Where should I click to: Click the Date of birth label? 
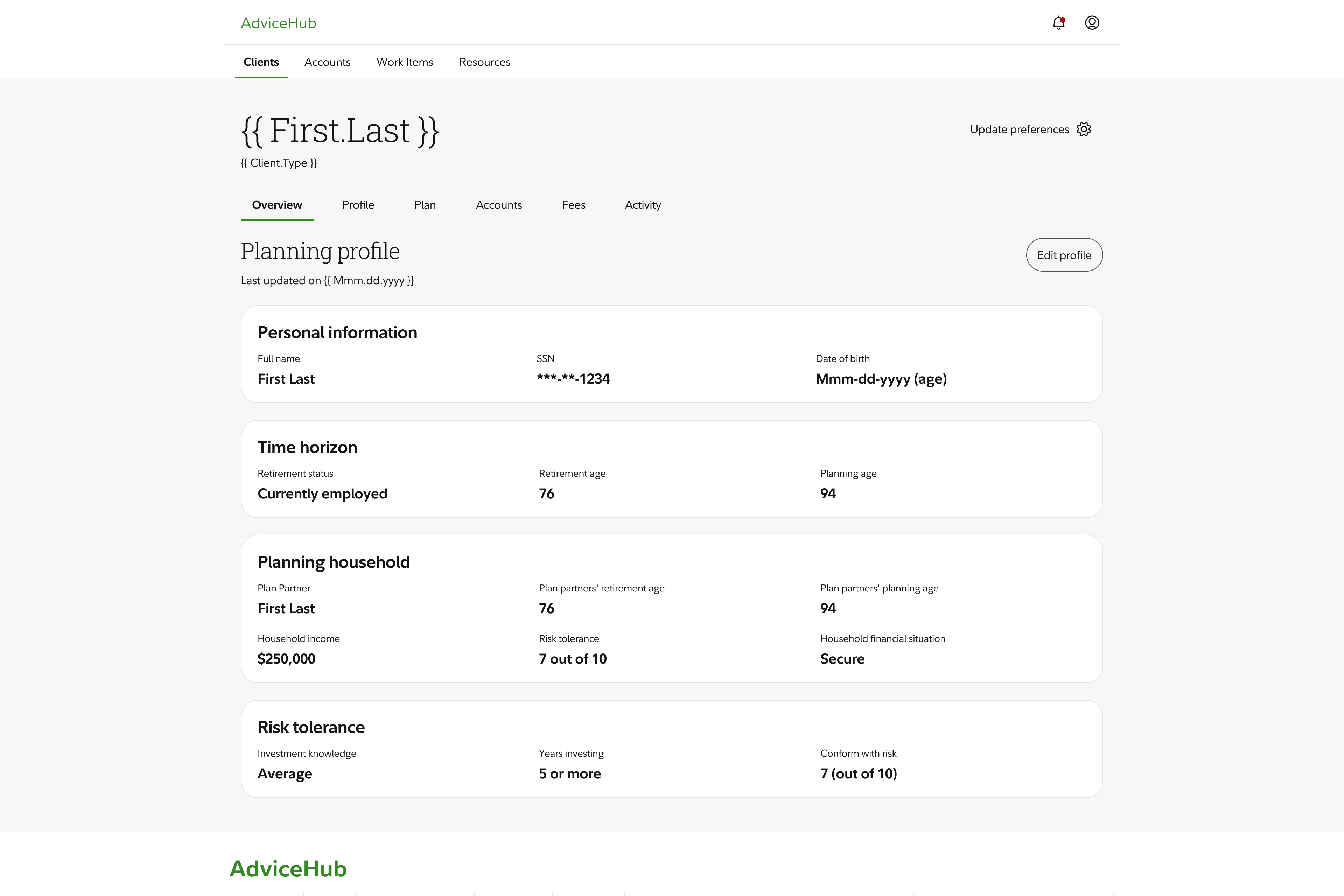pos(842,359)
